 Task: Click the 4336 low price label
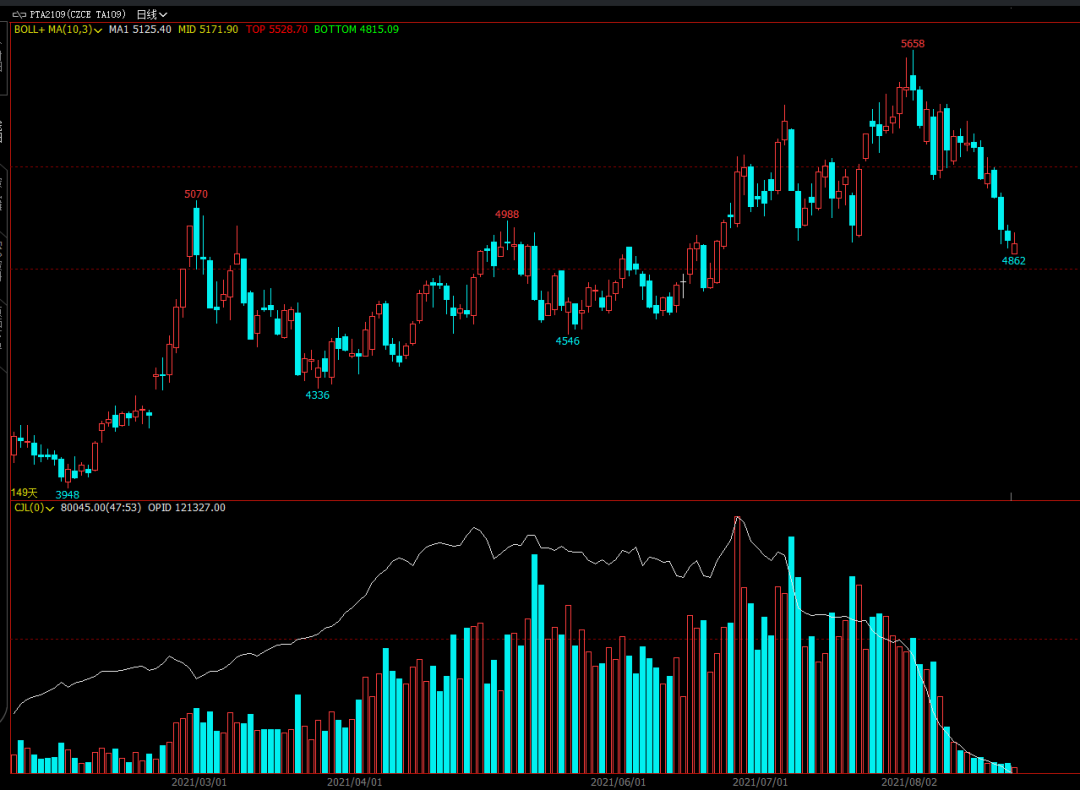coord(318,395)
